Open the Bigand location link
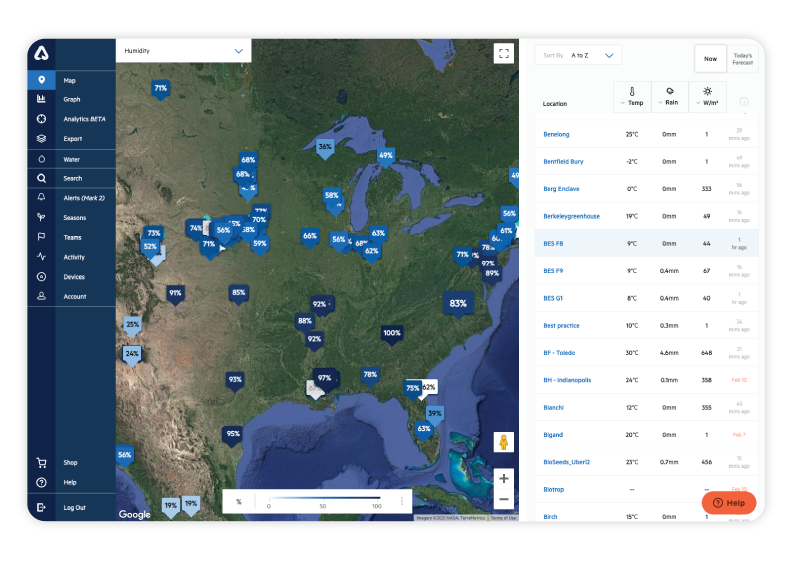Screen dimensions: 792x562 click(553, 435)
